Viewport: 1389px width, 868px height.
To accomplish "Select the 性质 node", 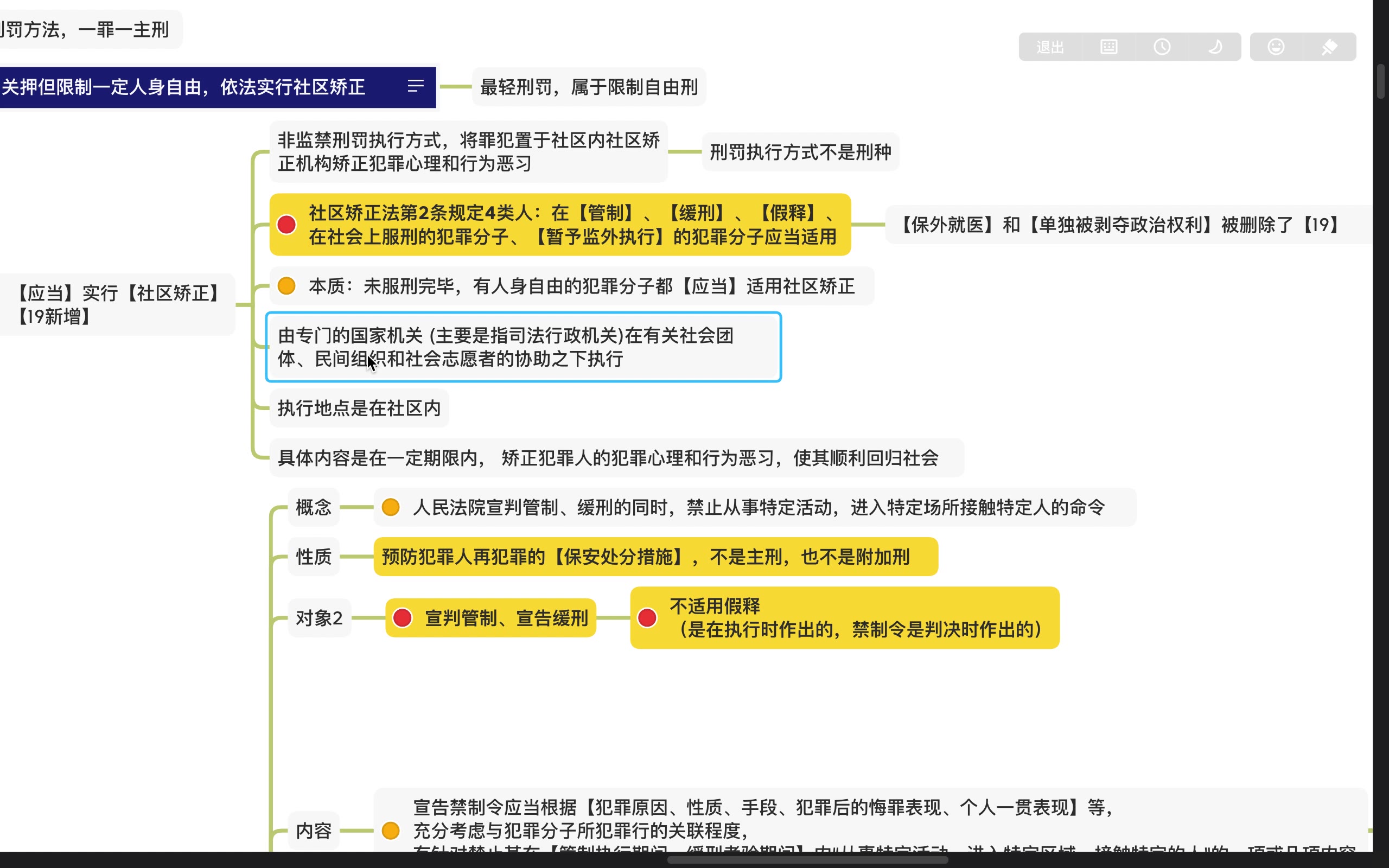I will [x=314, y=556].
